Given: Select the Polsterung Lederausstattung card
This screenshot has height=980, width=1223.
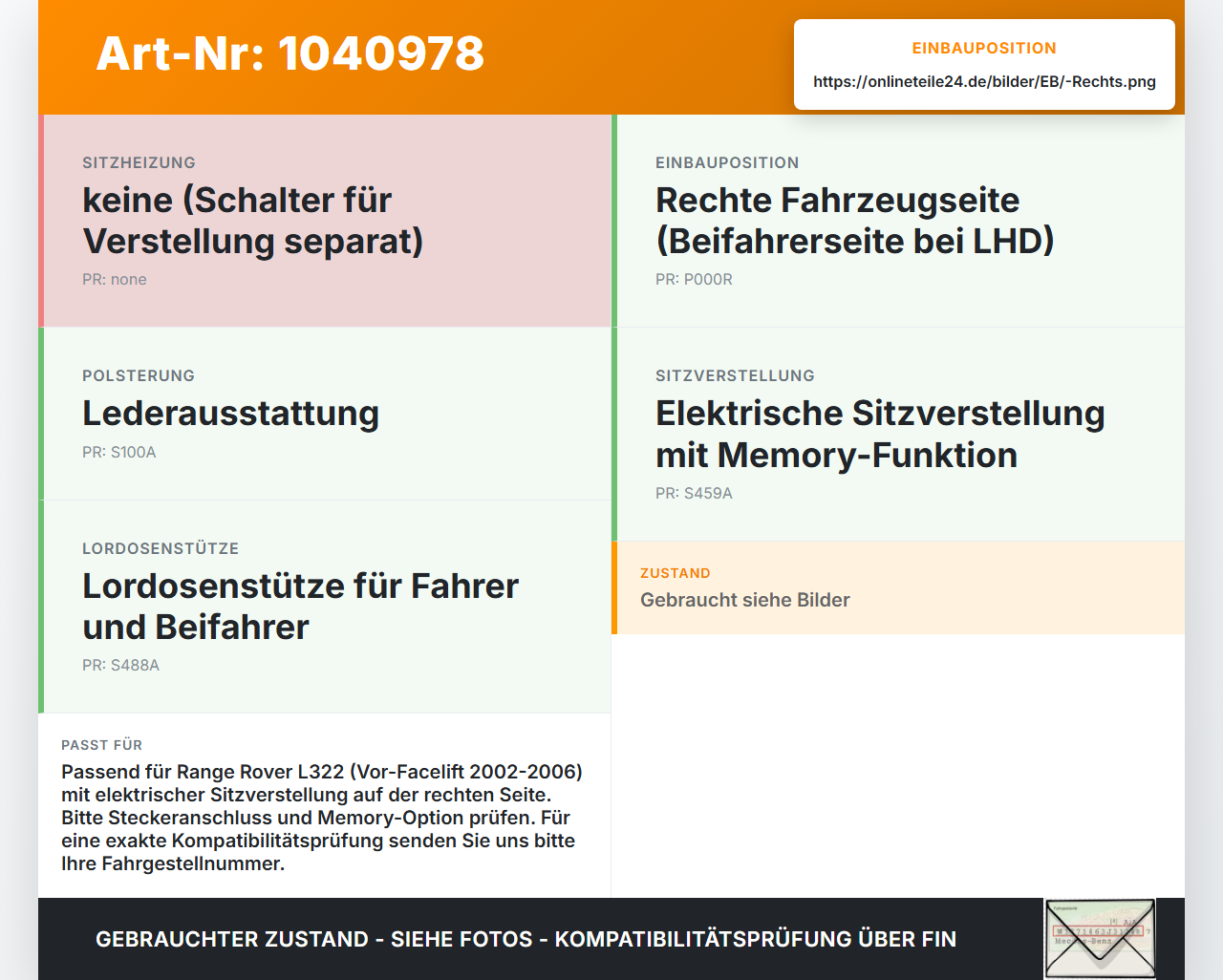Looking at the screenshot, I should coord(325,414).
